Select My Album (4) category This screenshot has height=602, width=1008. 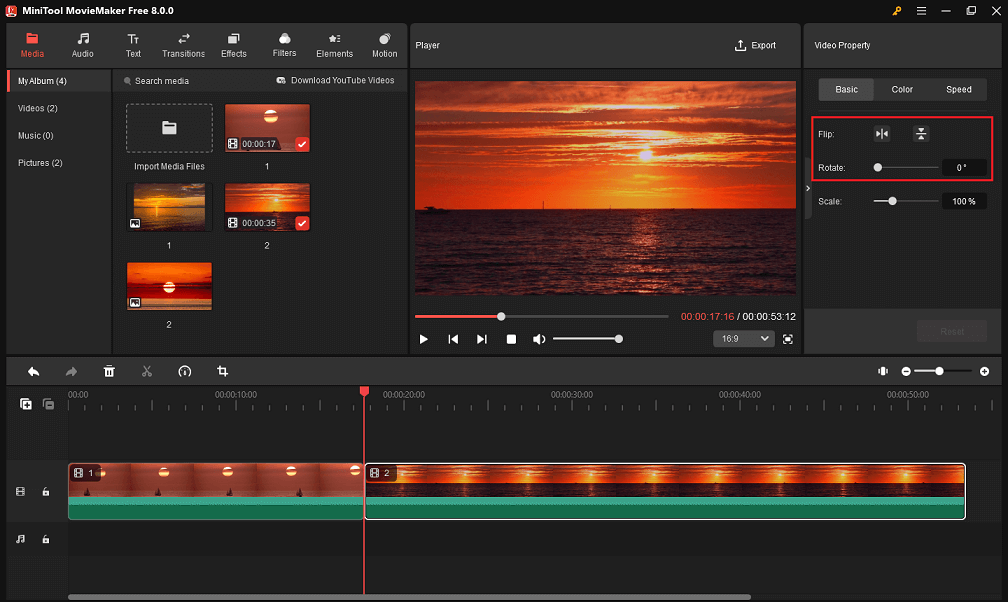pos(59,81)
